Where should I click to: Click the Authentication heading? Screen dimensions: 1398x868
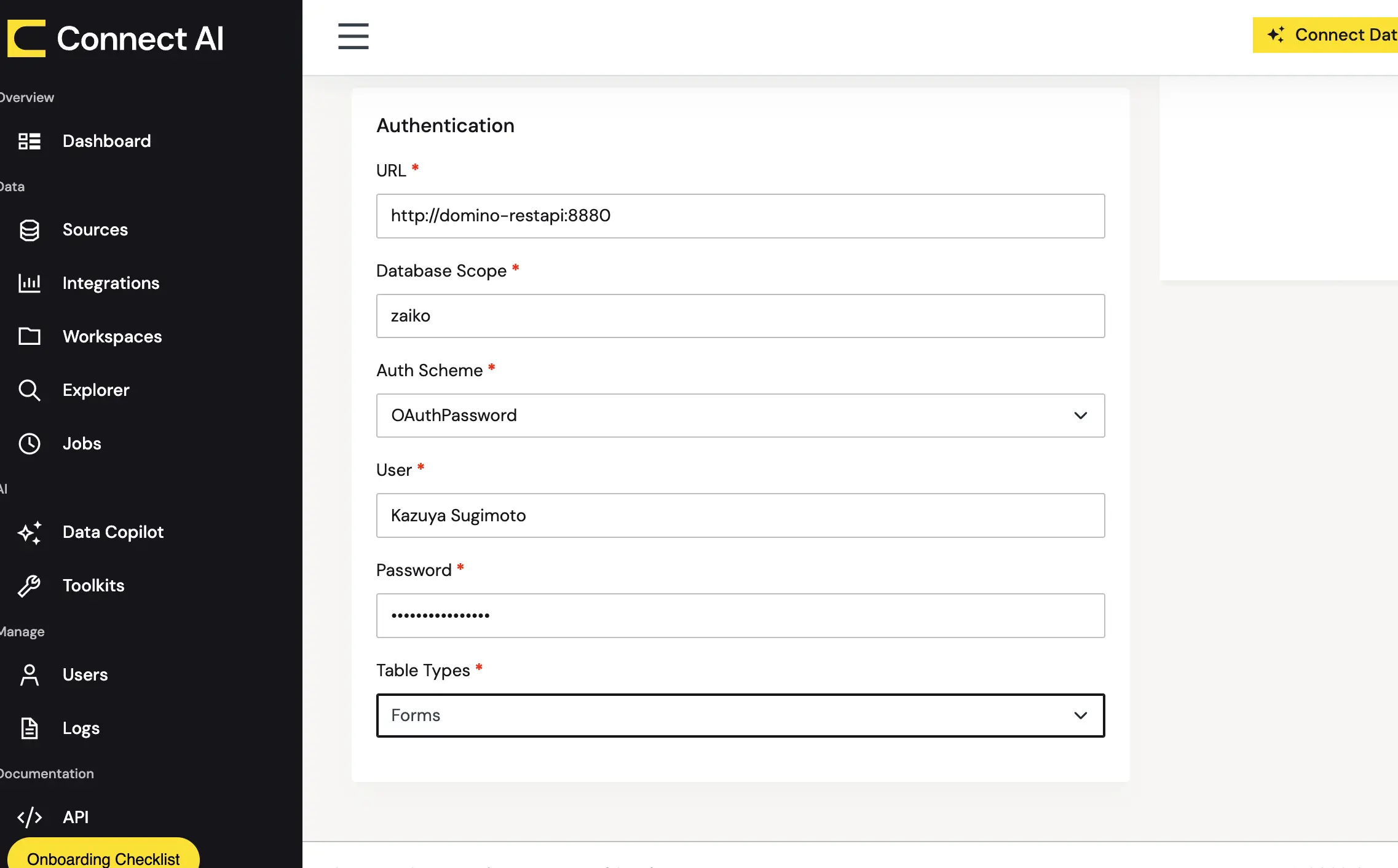coord(445,125)
